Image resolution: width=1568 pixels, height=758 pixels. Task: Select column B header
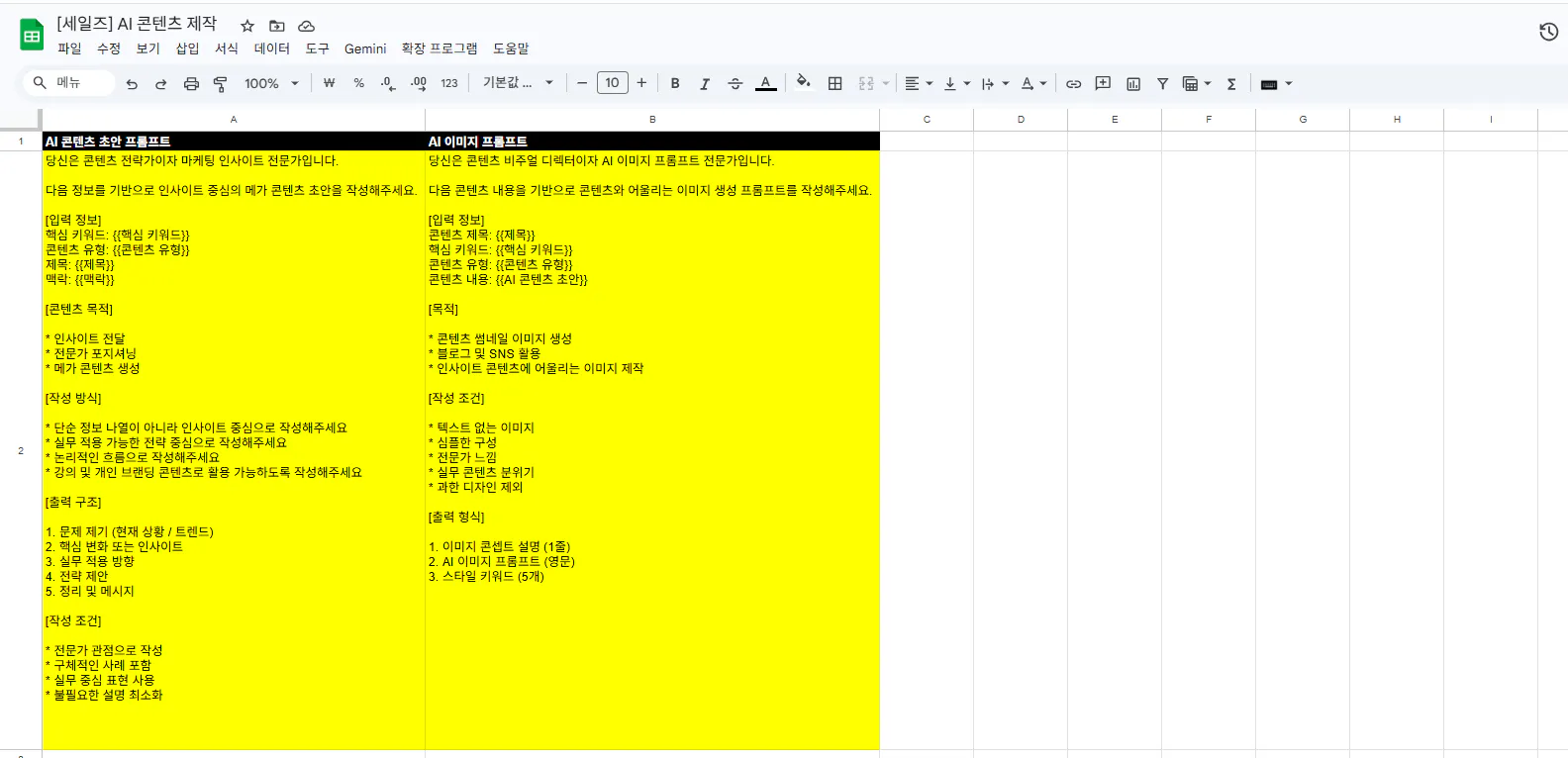pyautogui.click(x=652, y=119)
